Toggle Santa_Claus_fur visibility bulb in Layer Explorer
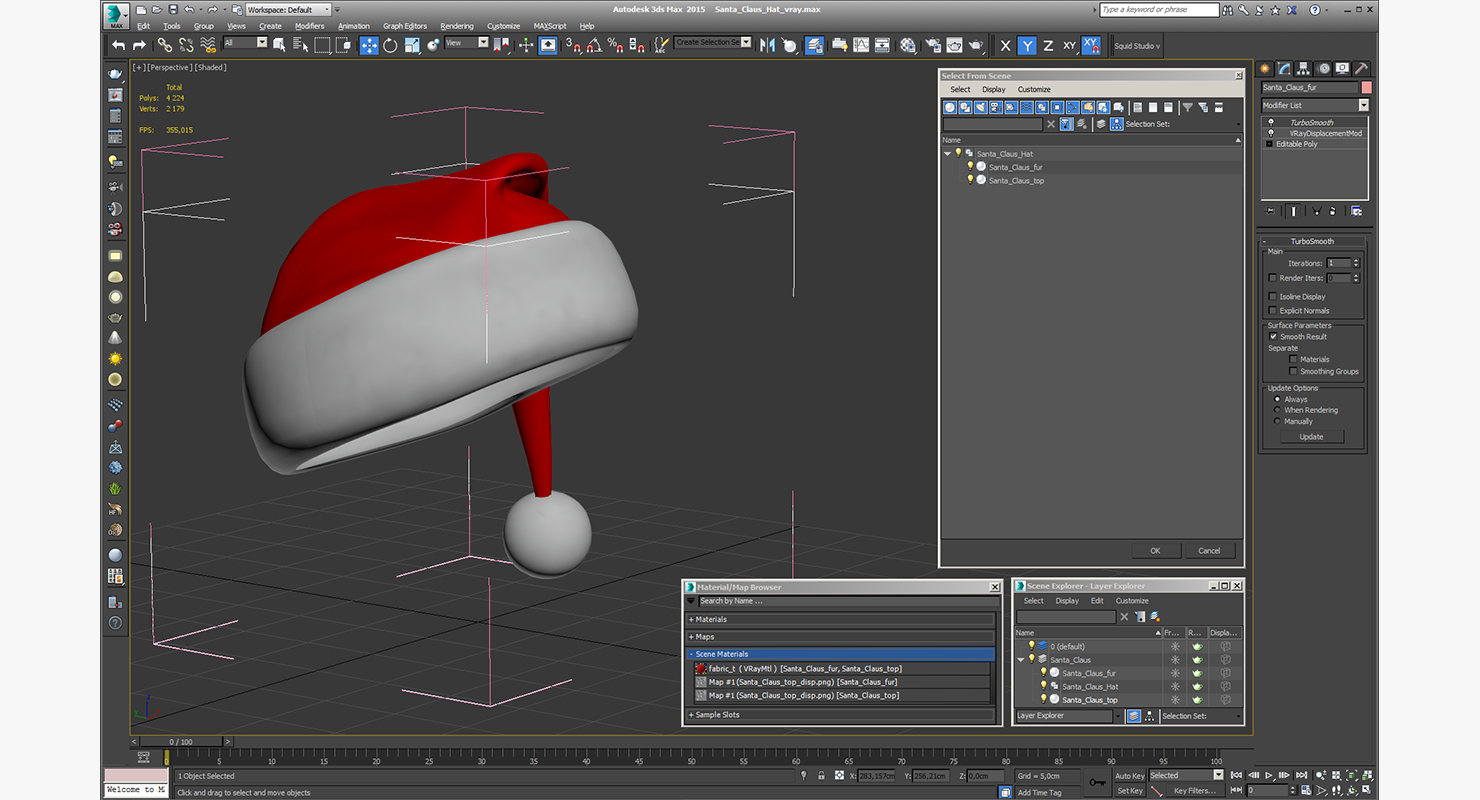This screenshot has width=1480, height=800. [x=1043, y=673]
